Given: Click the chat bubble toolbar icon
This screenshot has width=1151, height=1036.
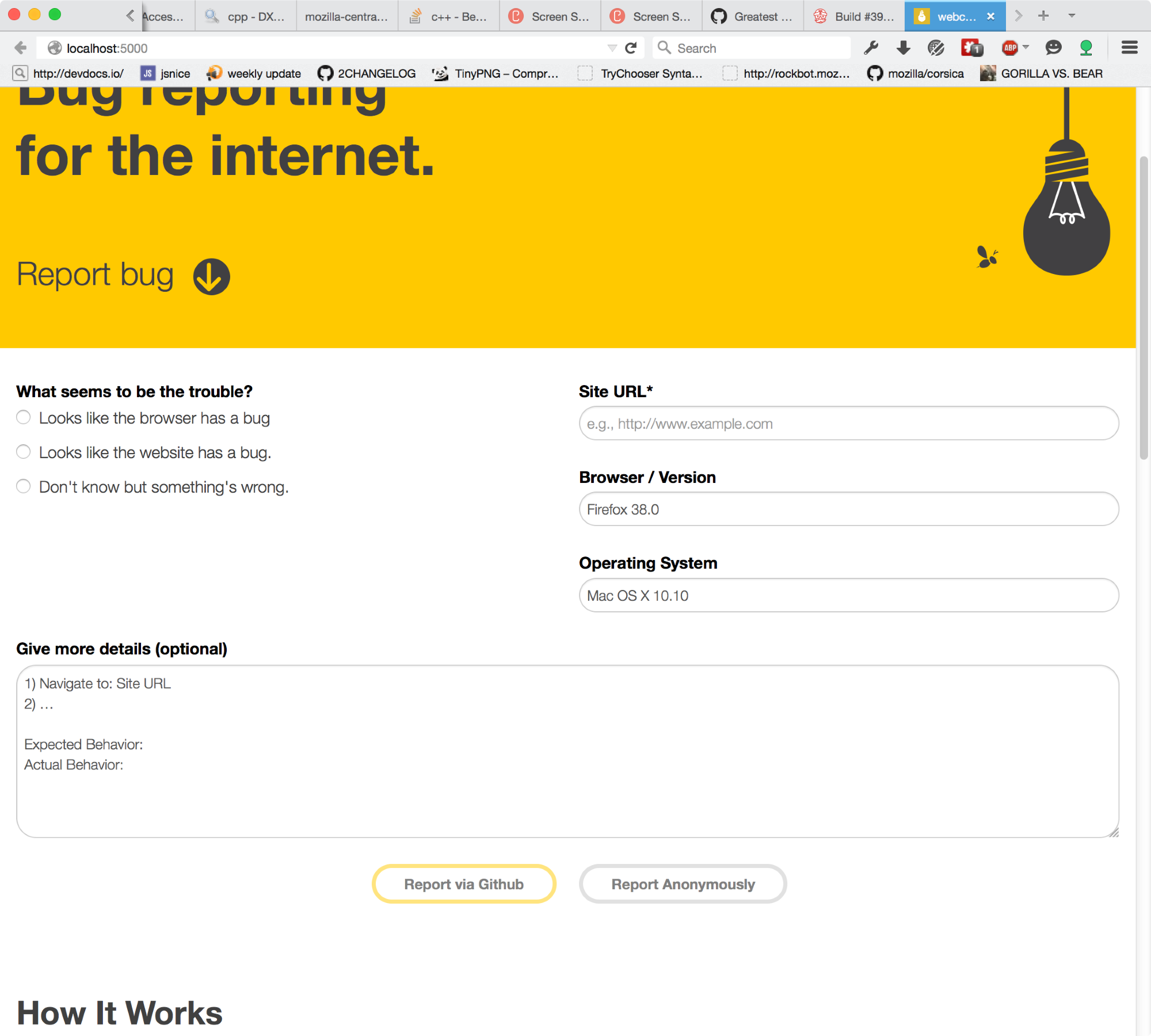Looking at the screenshot, I should [1053, 48].
